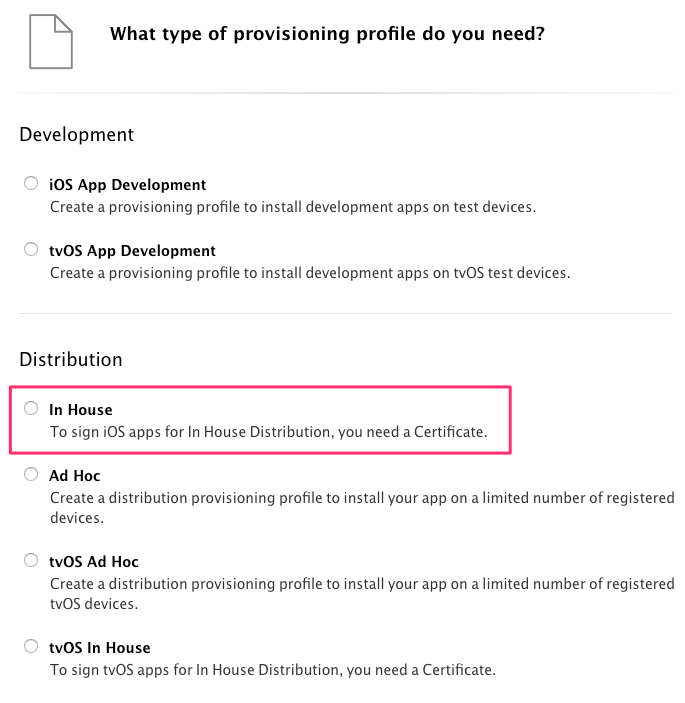The height and width of the screenshot is (703, 685).
Task: Click the iOS App Development label text
Action: coord(127,185)
